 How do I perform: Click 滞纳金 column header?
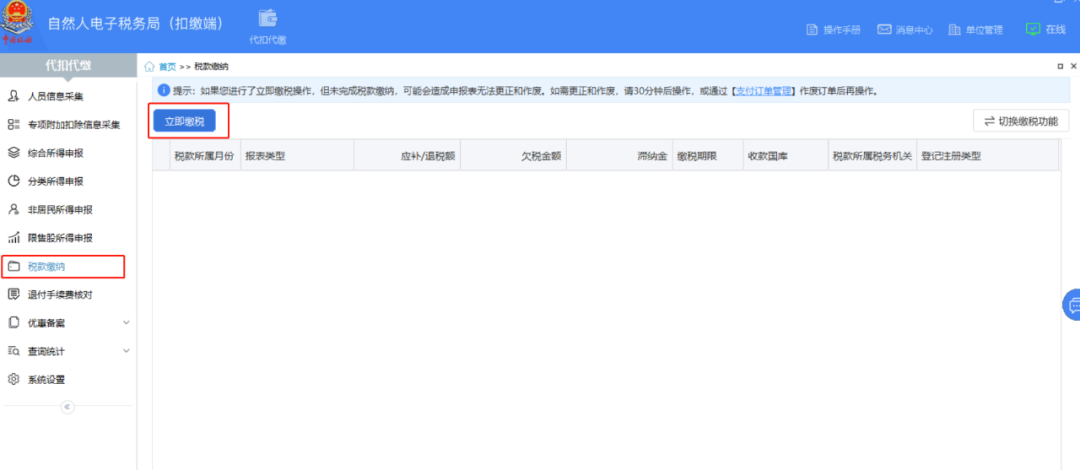(619, 156)
